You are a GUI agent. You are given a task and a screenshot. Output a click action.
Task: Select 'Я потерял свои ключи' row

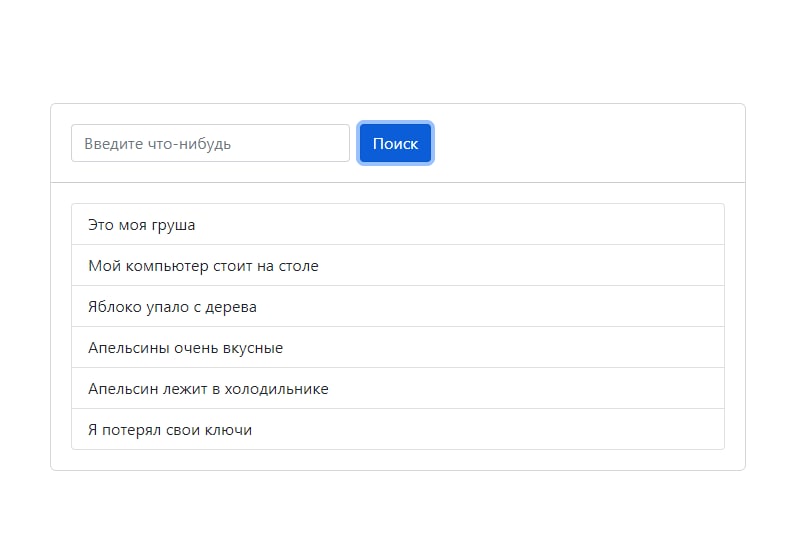tap(398, 429)
